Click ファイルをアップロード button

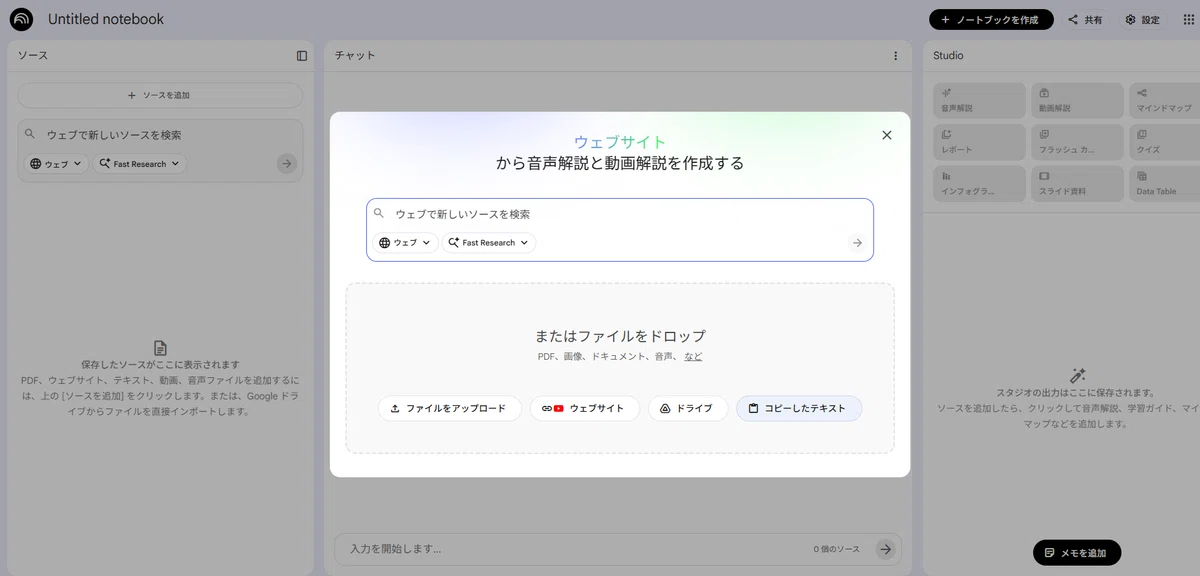450,408
